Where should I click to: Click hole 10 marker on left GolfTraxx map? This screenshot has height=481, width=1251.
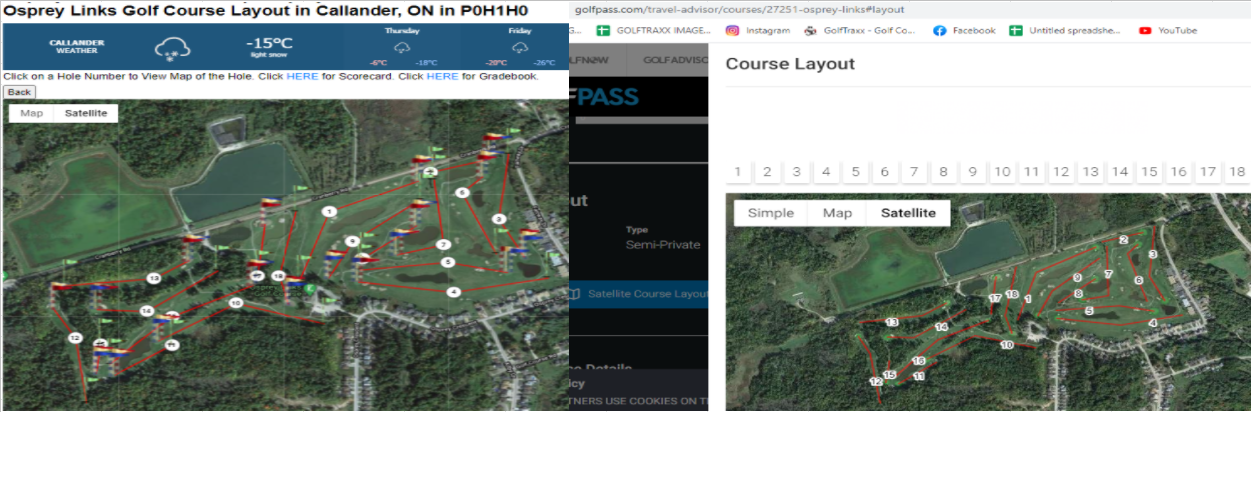236,302
